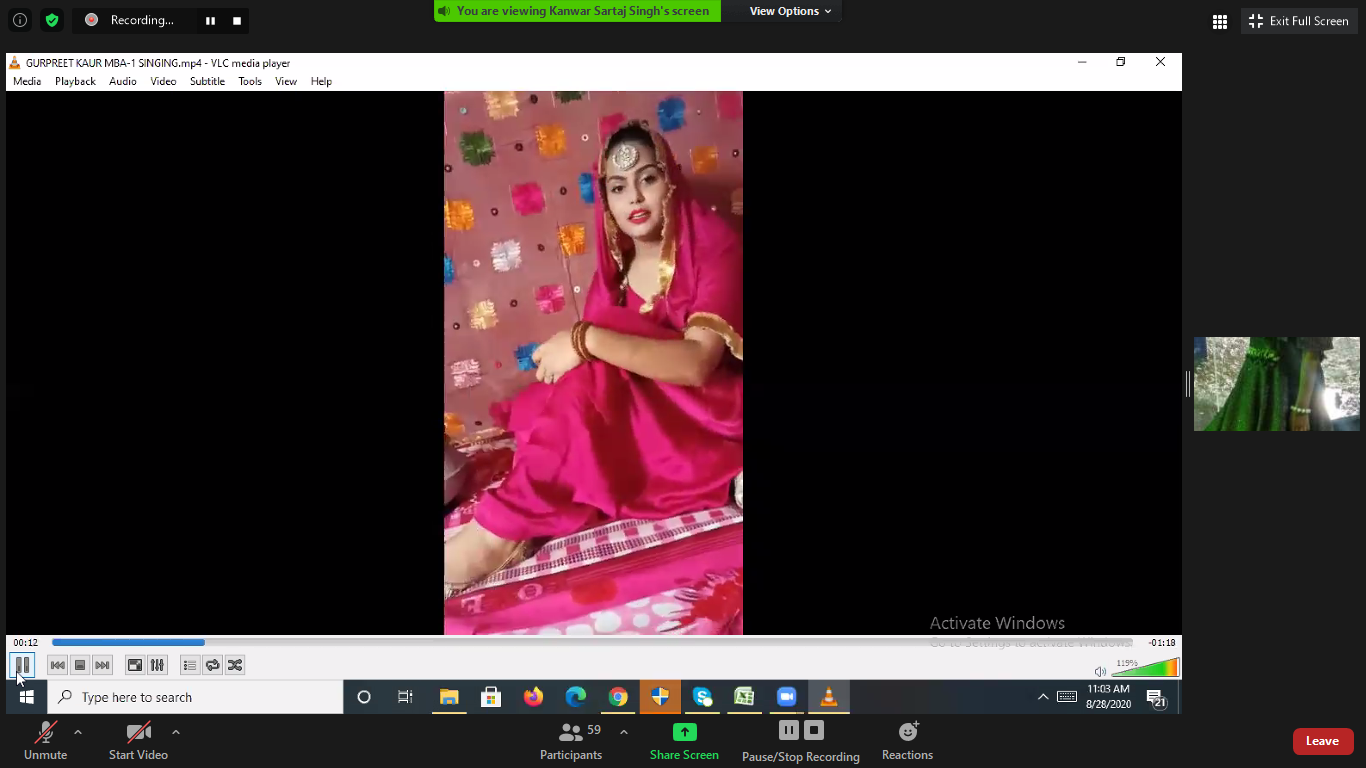Open the Reactions panel in Zoom

[x=907, y=741]
